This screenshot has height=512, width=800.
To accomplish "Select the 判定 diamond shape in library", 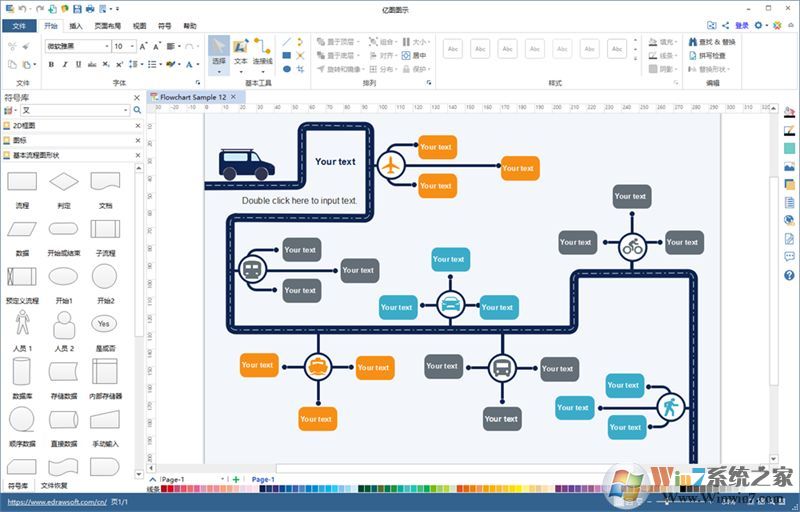I will 64,182.
